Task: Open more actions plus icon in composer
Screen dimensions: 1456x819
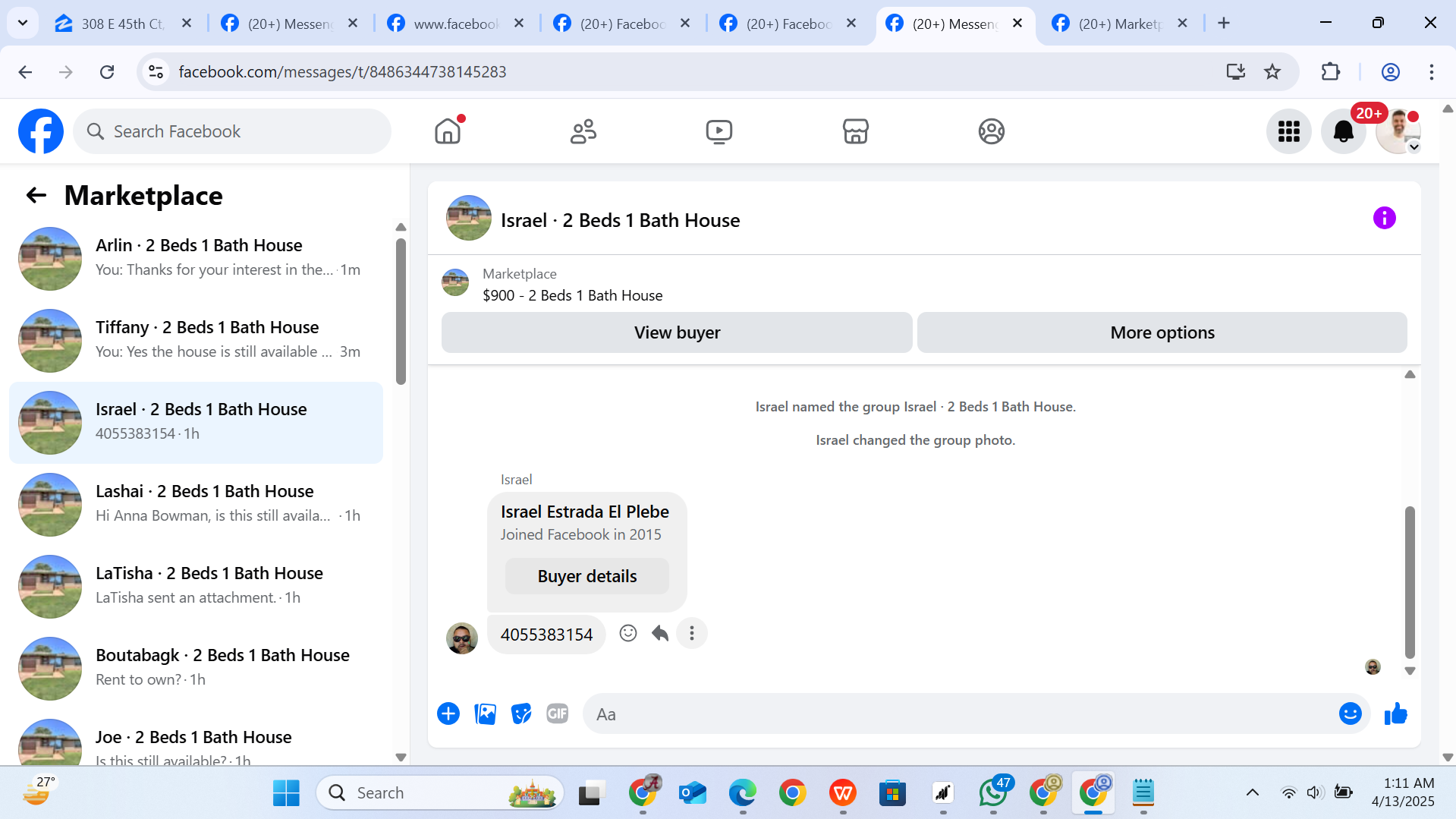Action: [448, 713]
